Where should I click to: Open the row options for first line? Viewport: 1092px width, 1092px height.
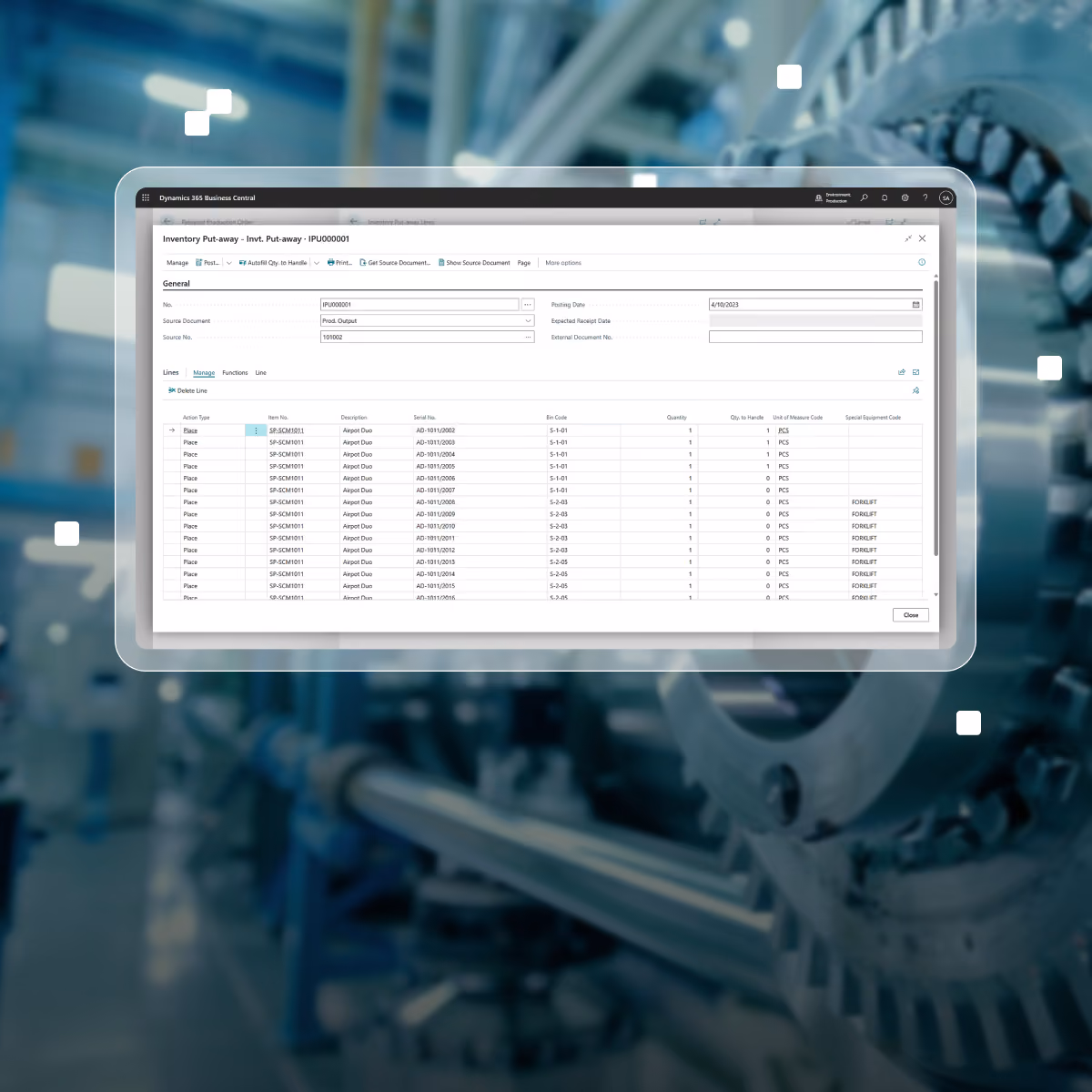point(257,430)
